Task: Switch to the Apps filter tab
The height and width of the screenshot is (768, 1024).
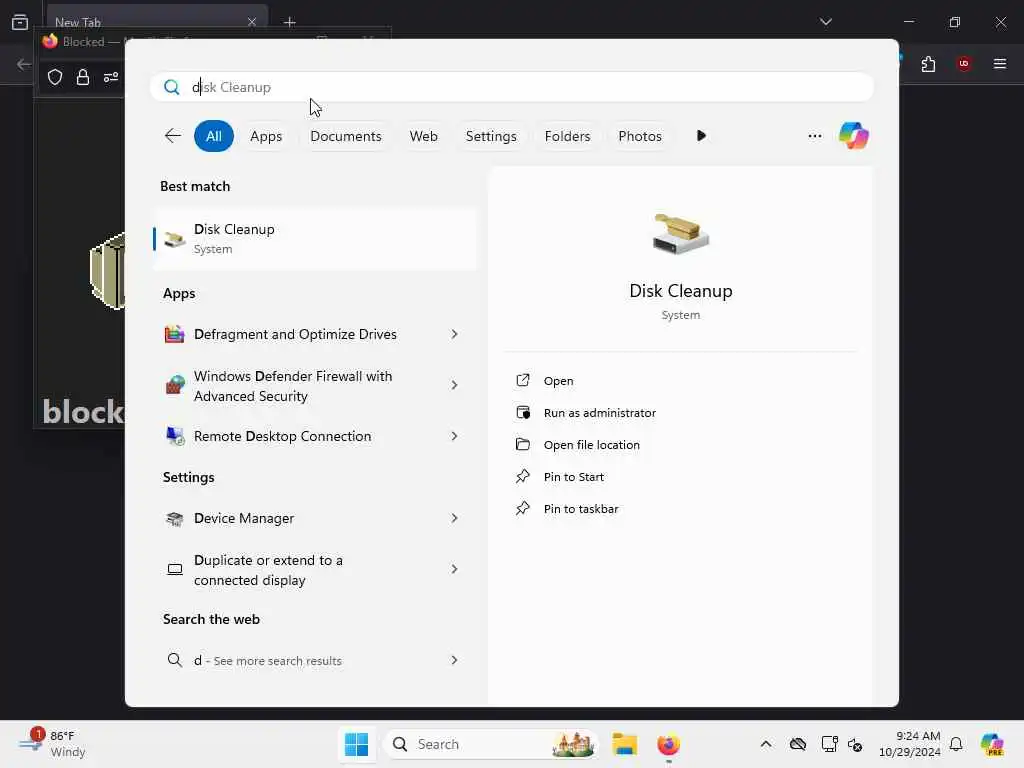Action: click(266, 136)
